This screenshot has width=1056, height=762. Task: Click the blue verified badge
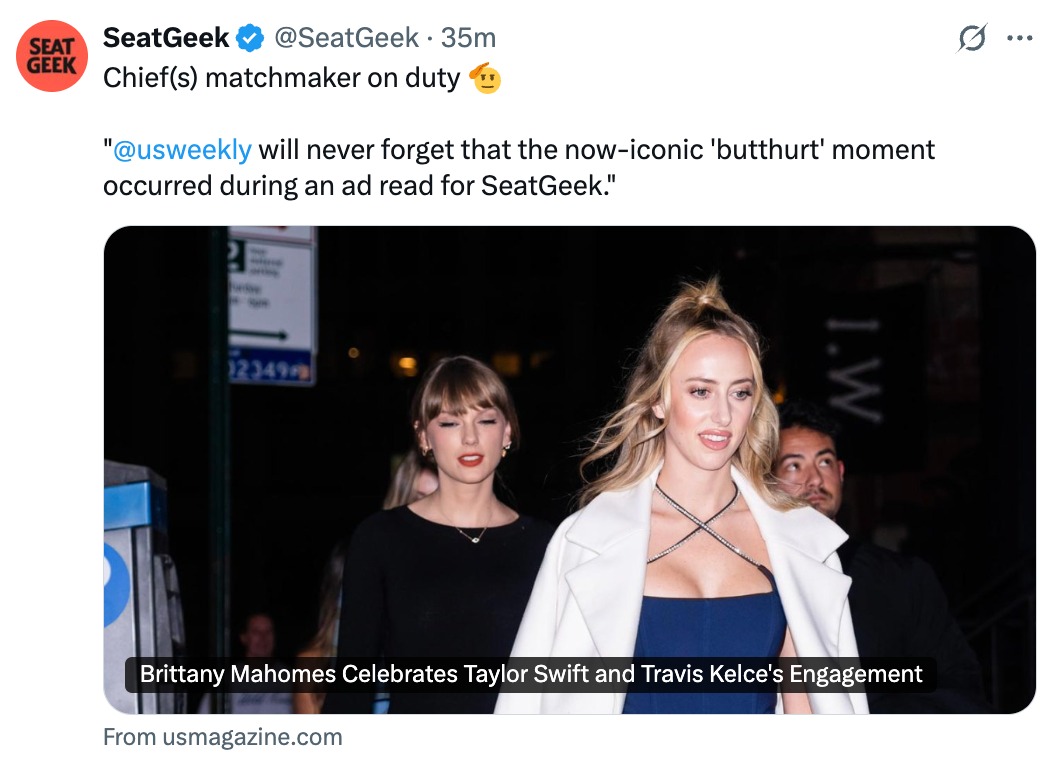tap(250, 39)
